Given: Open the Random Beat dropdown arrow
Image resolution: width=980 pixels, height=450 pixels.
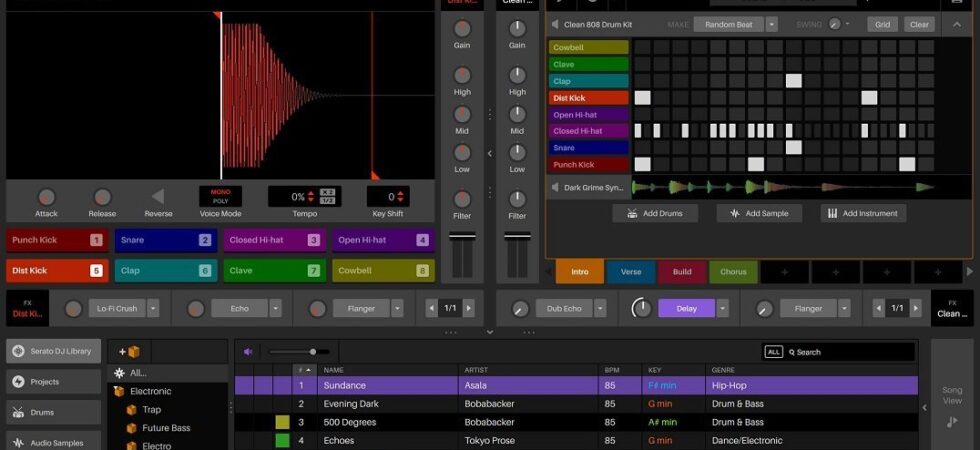Looking at the screenshot, I should tap(772, 25).
